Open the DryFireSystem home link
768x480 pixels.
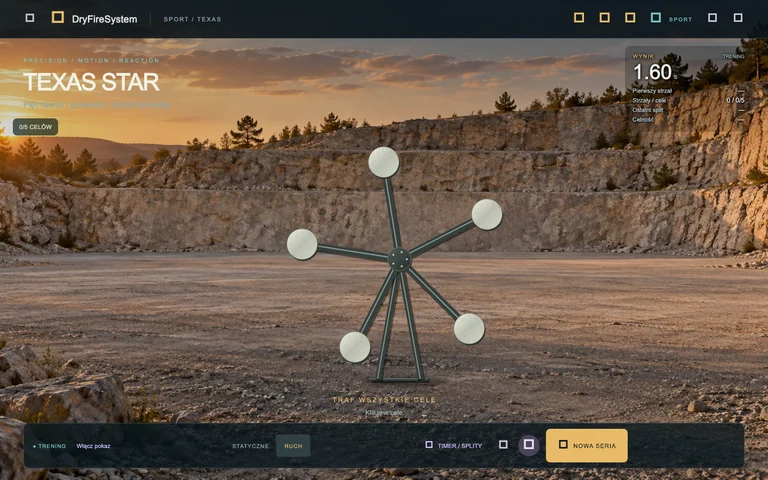coord(104,19)
